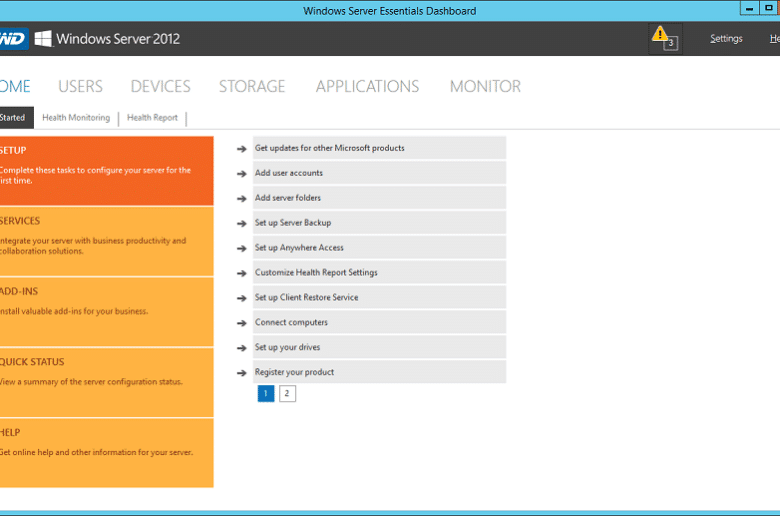Open the Add server folders task
Screen dimensions: 780x516
pos(379,198)
